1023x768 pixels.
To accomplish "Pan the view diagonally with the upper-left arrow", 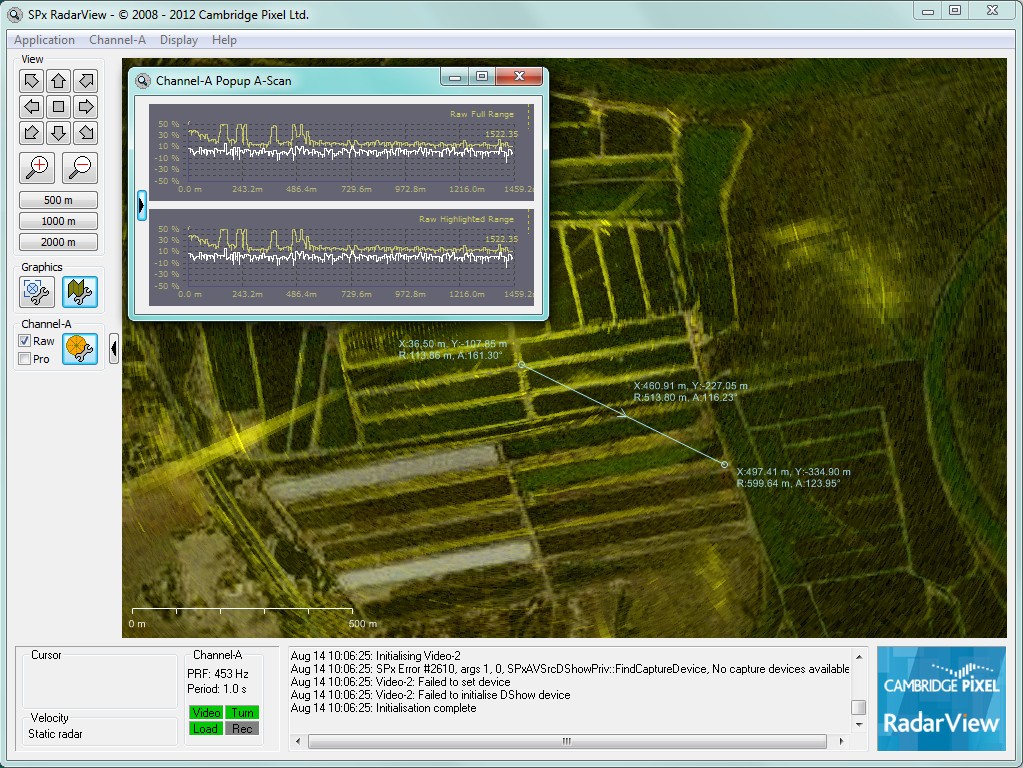I will click(x=31, y=80).
